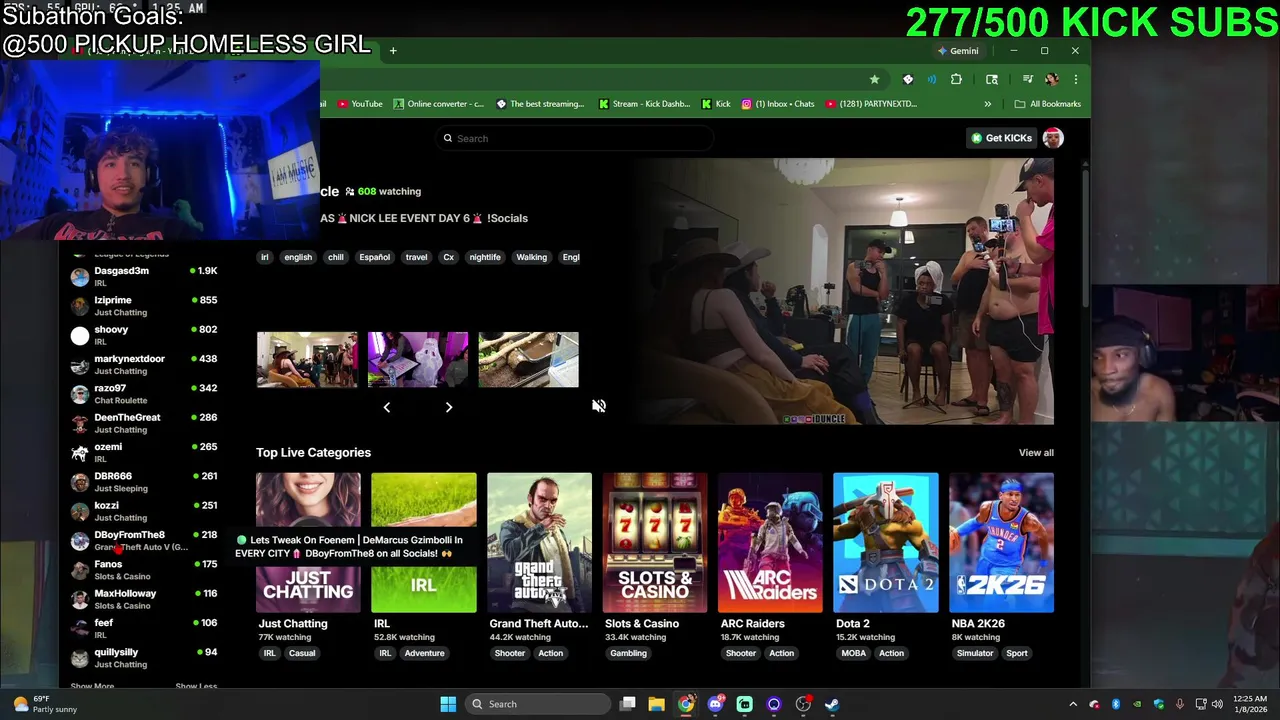Open the ARC Raiders category card
This screenshot has width=1280, height=720.
click(770, 543)
